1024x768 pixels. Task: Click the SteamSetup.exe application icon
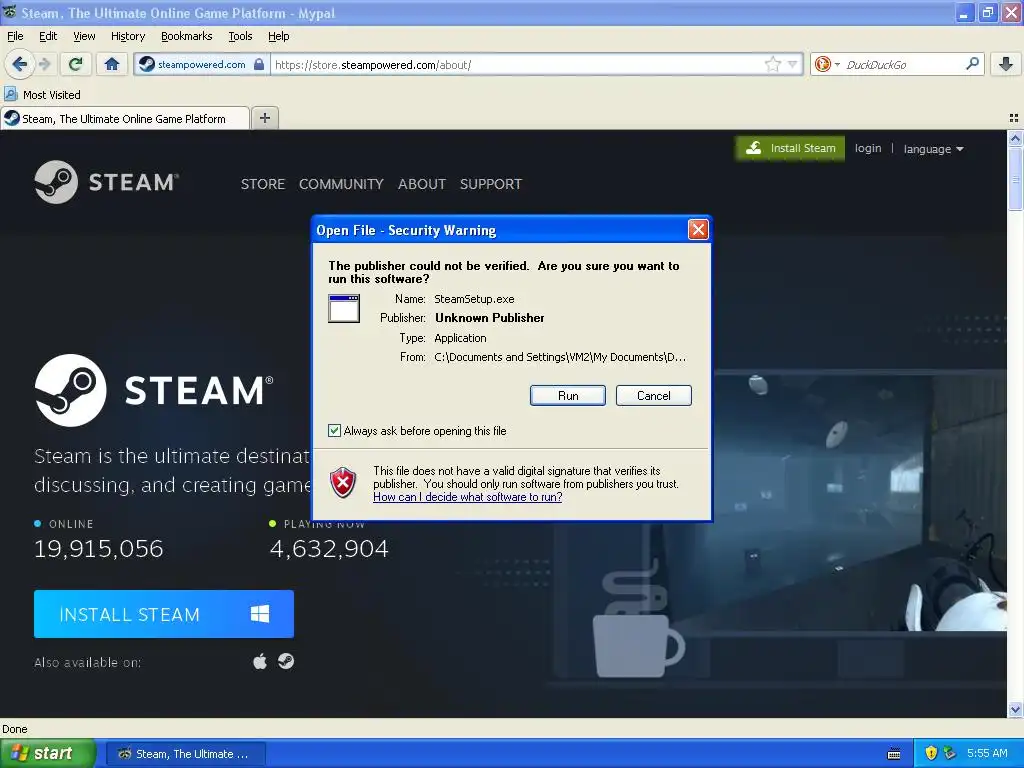344,308
